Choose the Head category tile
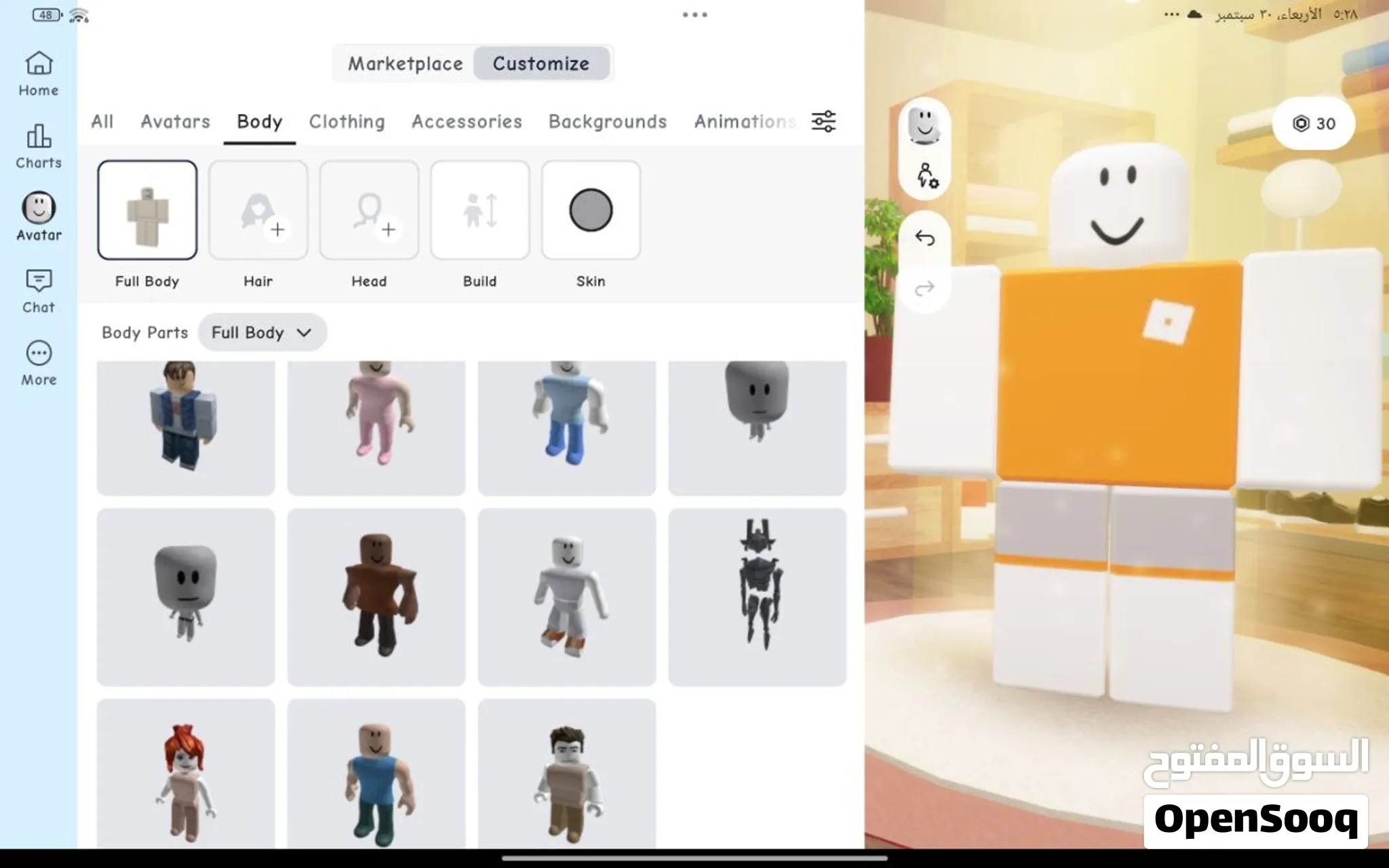The image size is (1389, 868). 369,210
